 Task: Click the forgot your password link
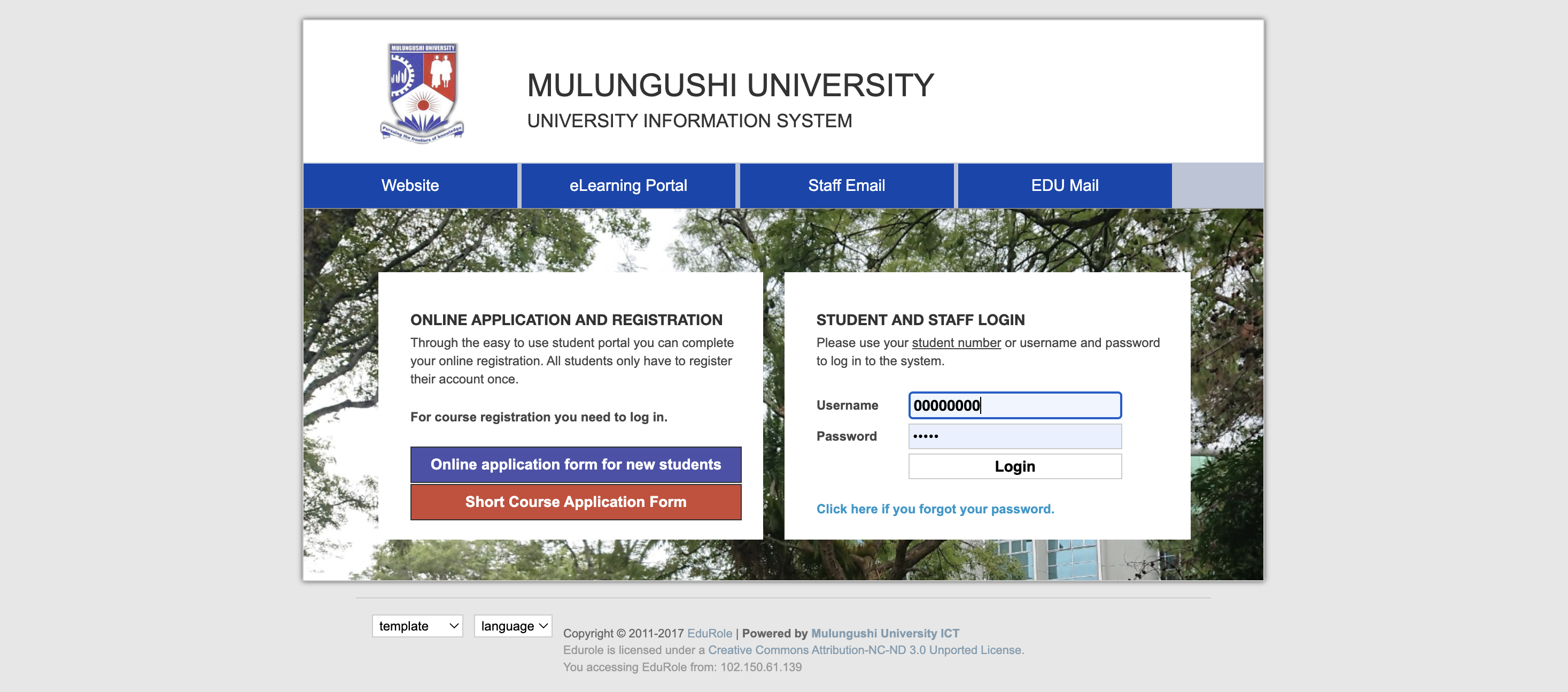click(934, 509)
